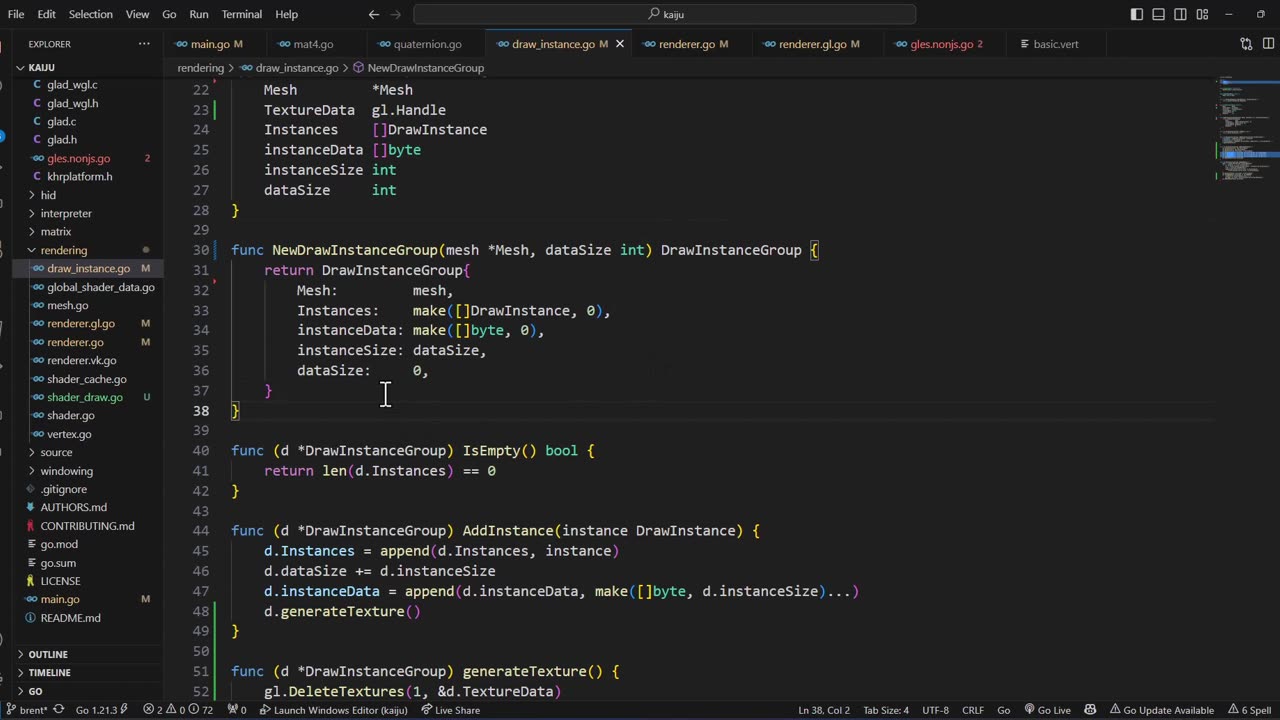Screen dimensions: 1280x720
Task: Toggle the secondary side bar visibility
Action: 1180,14
